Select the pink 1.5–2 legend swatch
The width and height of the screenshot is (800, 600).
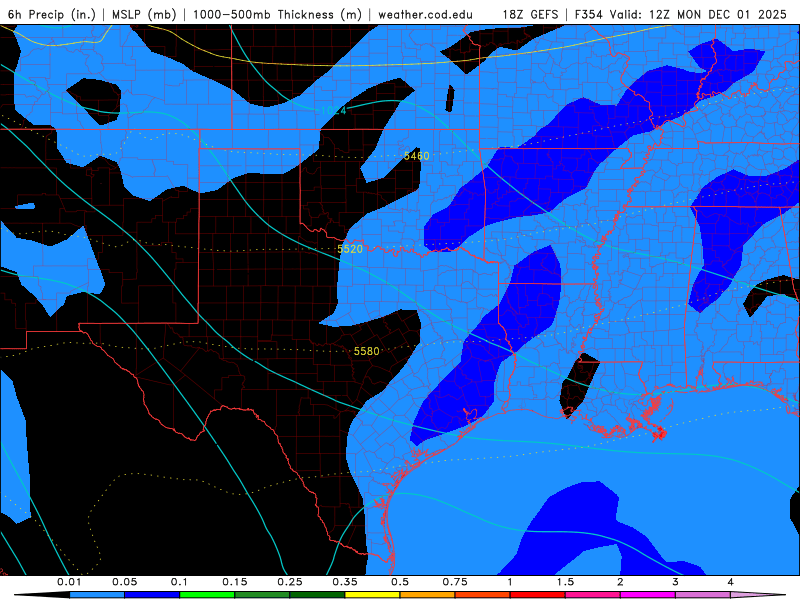[x=593, y=595]
